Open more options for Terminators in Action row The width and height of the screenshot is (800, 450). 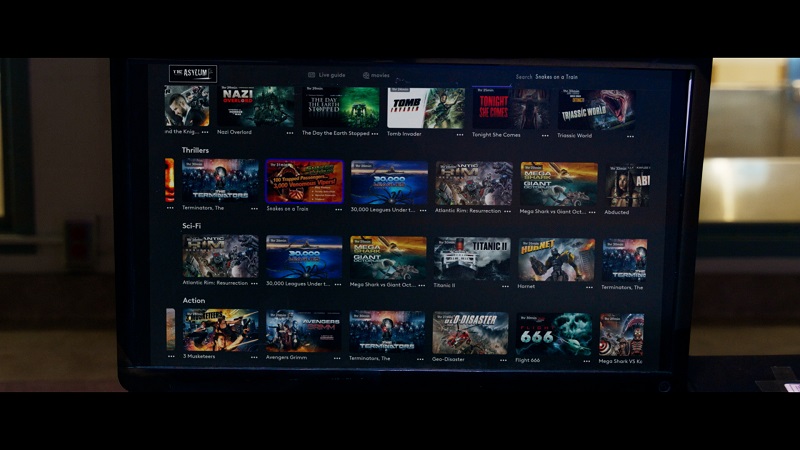click(x=420, y=359)
